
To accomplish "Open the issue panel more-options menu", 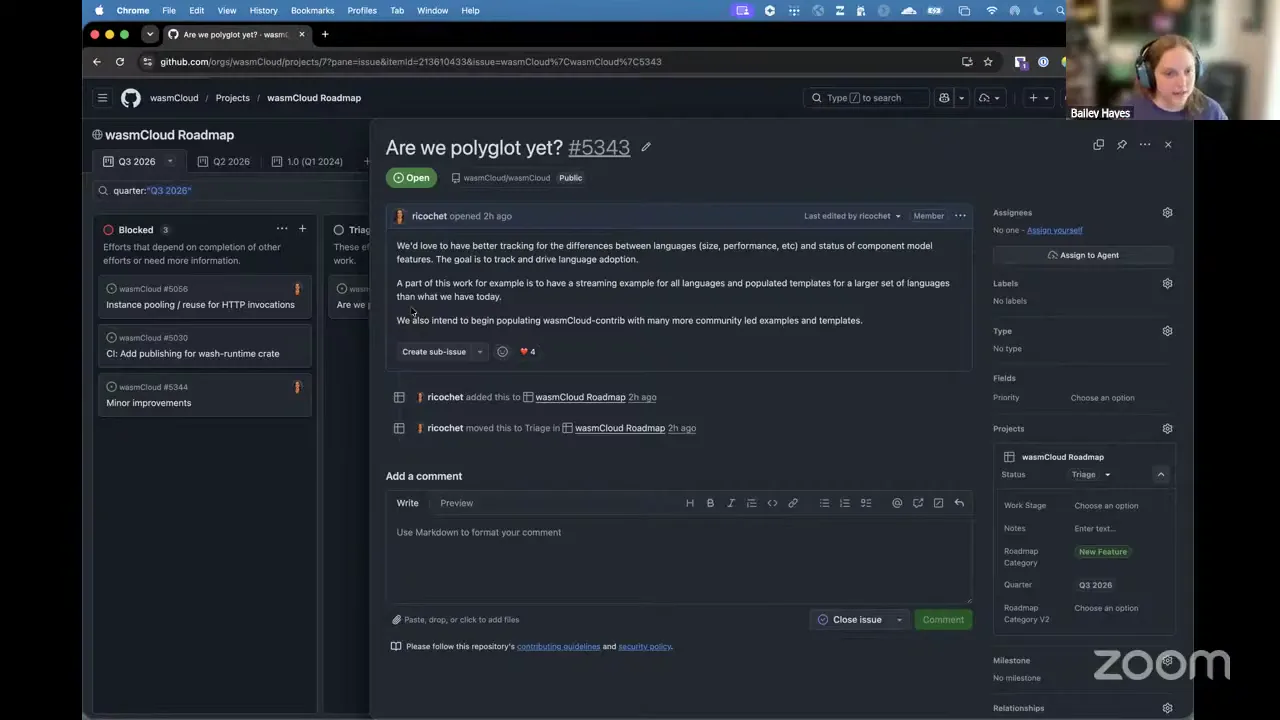I will click(x=1145, y=145).
